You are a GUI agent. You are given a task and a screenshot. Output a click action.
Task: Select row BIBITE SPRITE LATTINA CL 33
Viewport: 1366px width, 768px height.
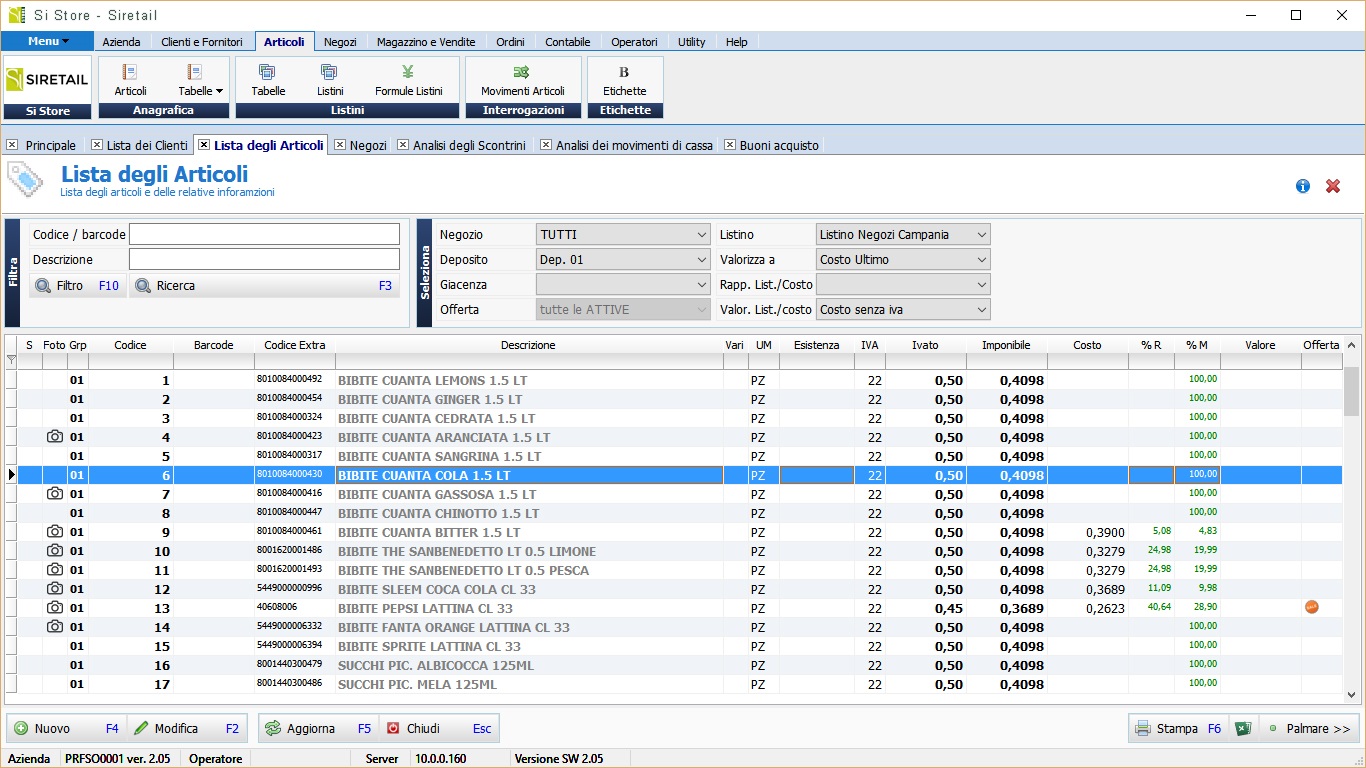[x=674, y=646]
